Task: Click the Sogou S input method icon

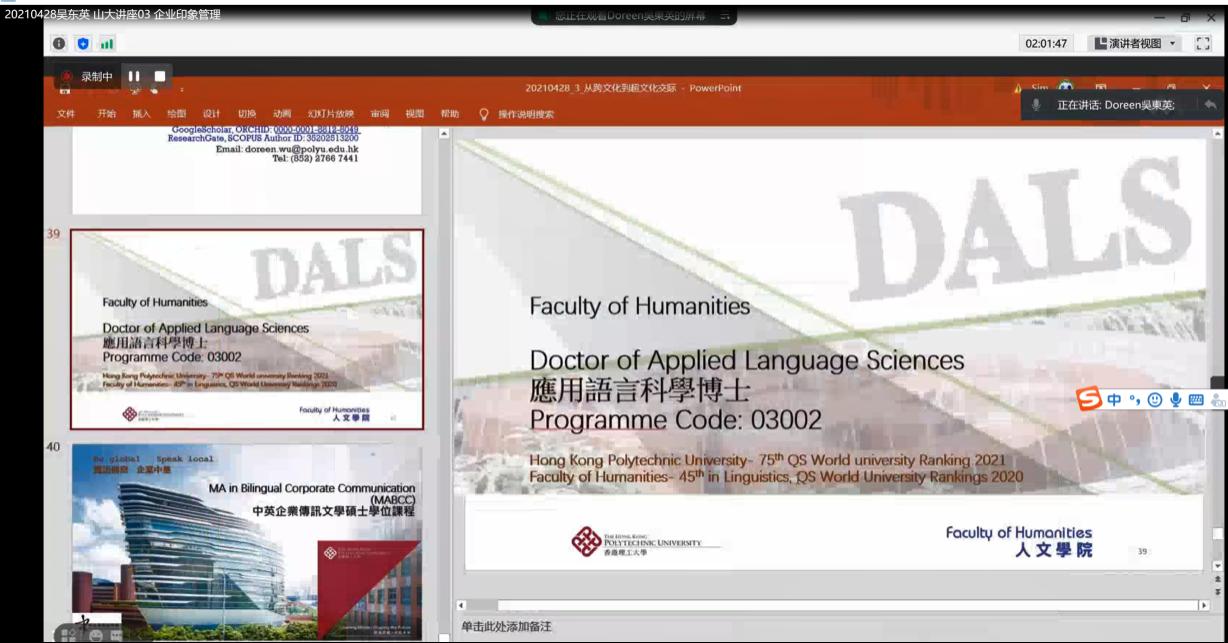Action: click(x=1088, y=399)
